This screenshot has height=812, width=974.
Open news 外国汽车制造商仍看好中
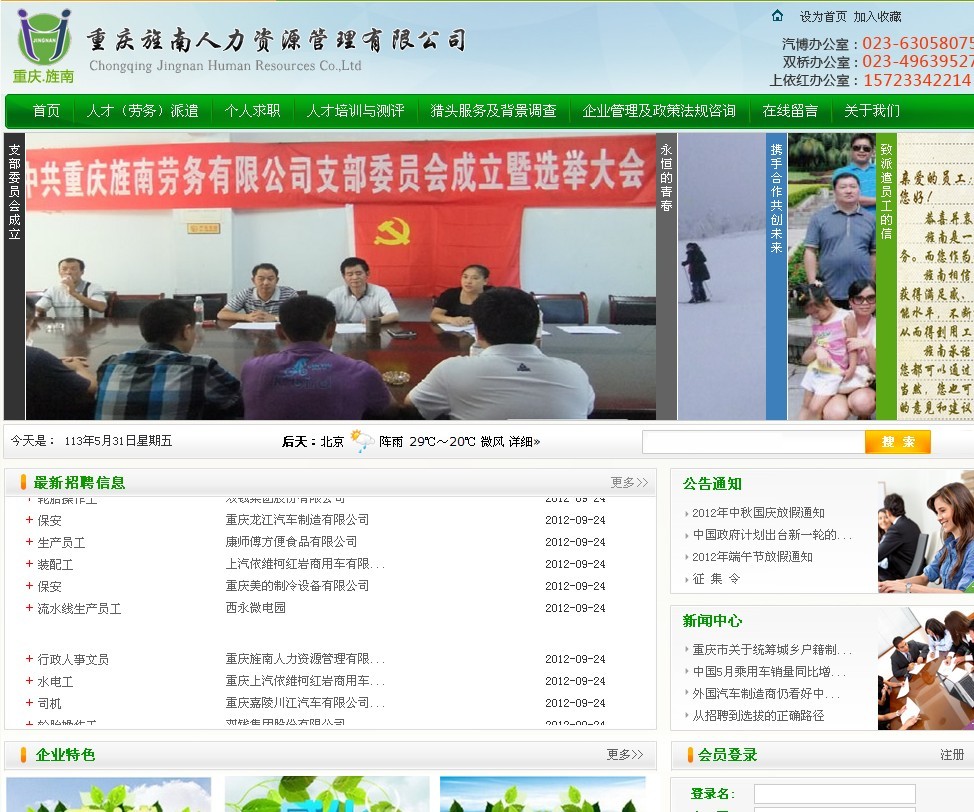(x=766, y=693)
